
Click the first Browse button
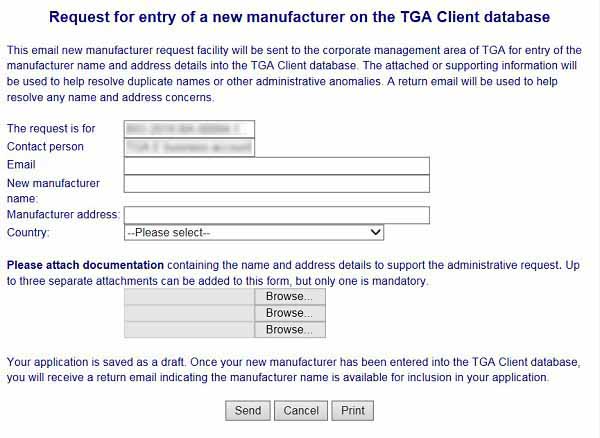(x=289, y=297)
